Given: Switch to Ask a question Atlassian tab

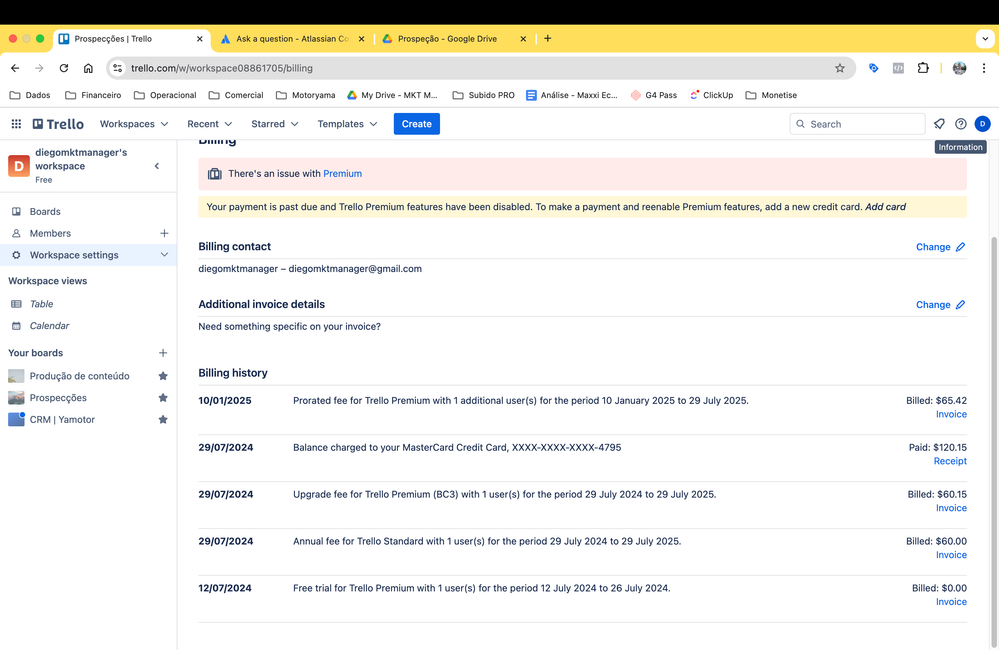Looking at the screenshot, I should tap(293, 39).
